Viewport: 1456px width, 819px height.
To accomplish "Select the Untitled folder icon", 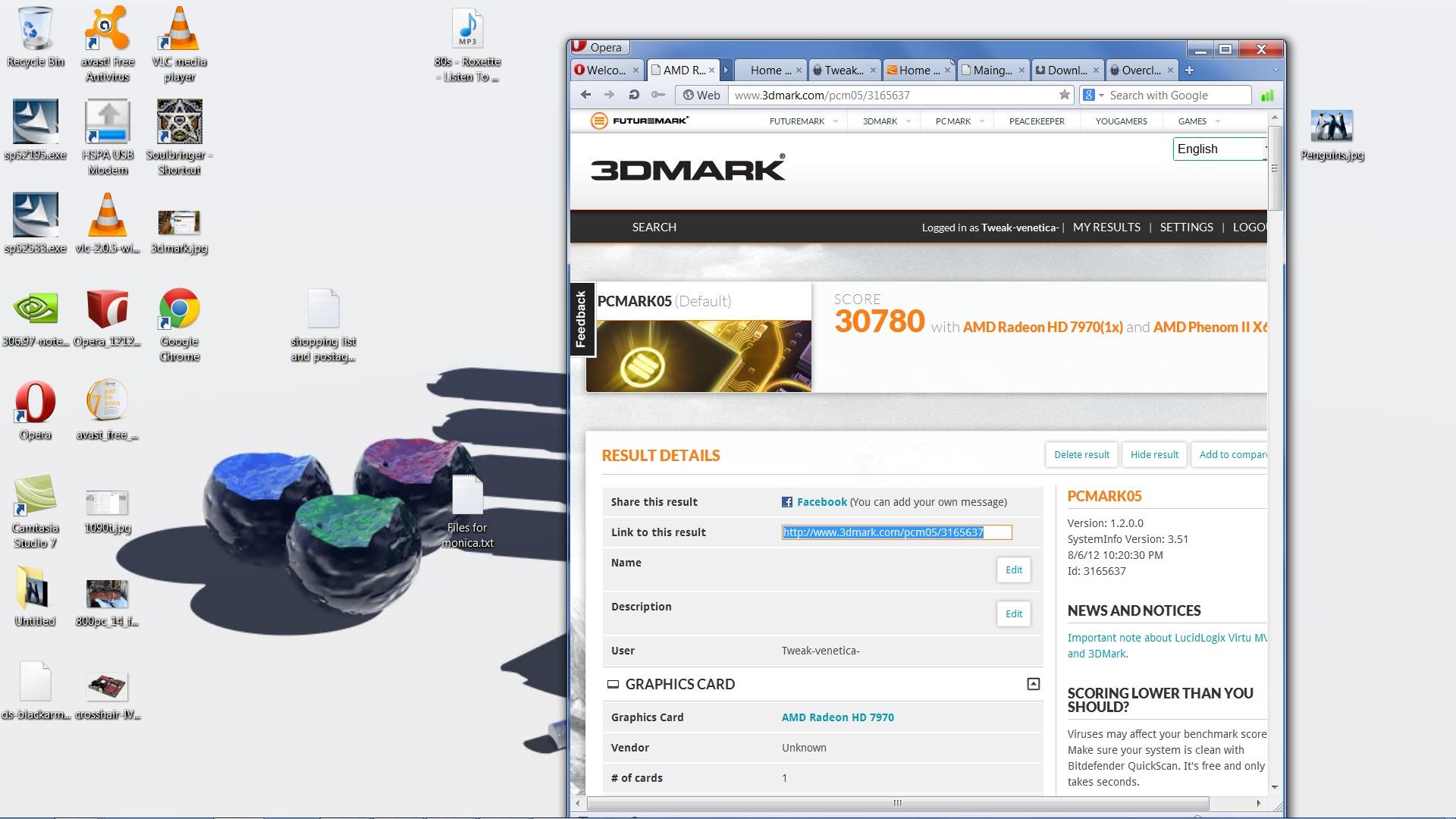I will (x=35, y=597).
